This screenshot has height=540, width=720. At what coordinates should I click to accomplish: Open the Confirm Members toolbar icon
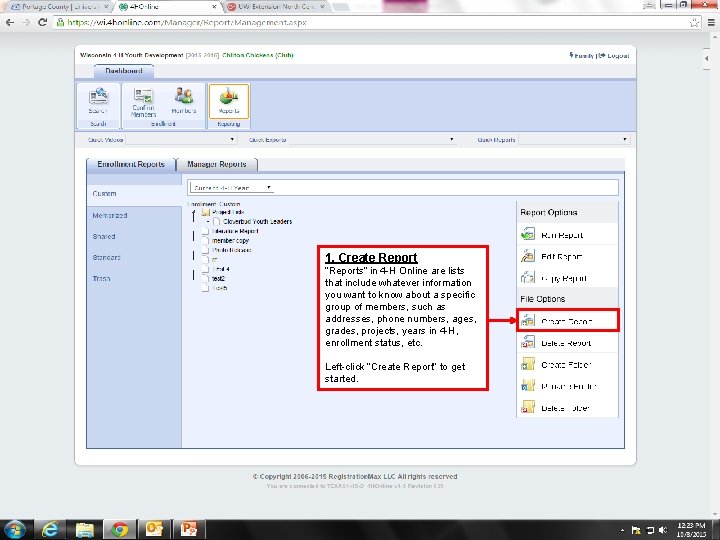point(143,101)
